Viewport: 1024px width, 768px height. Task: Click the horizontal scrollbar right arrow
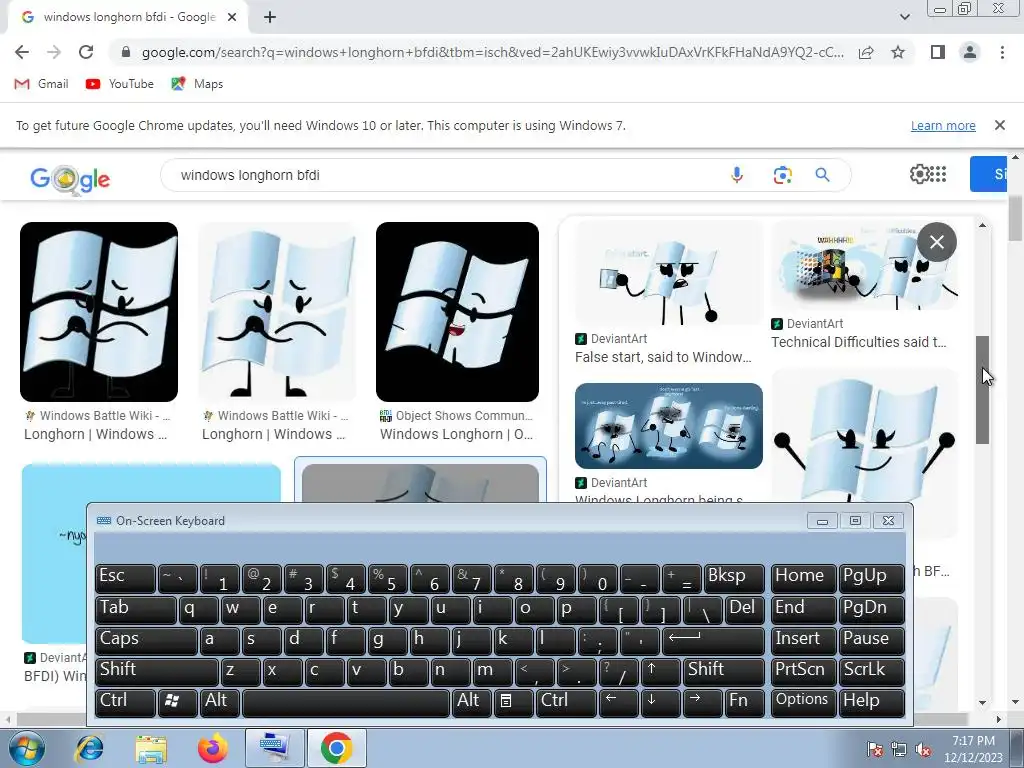tap(998, 719)
